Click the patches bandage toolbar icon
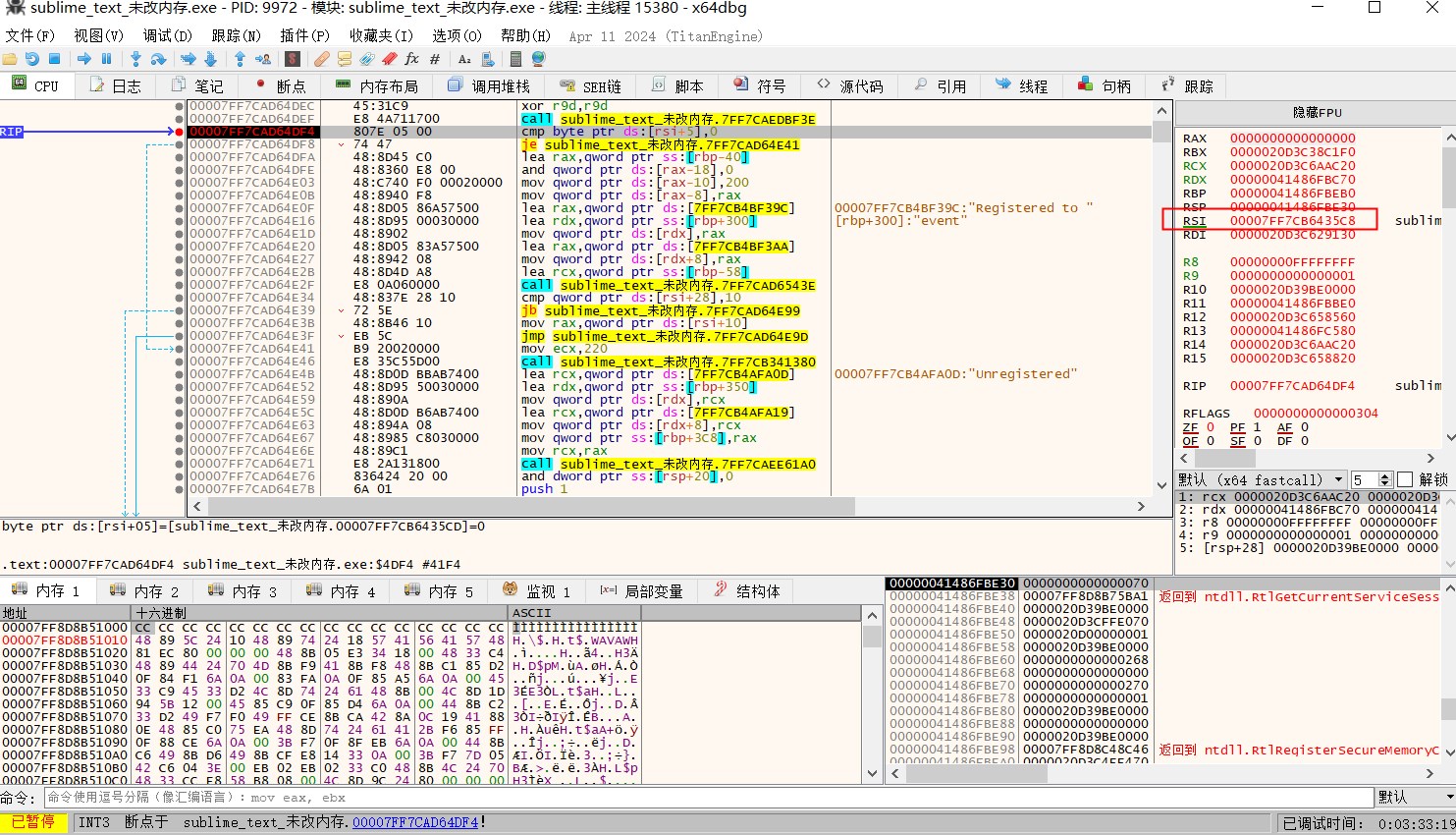The width and height of the screenshot is (1456, 835). point(321,59)
